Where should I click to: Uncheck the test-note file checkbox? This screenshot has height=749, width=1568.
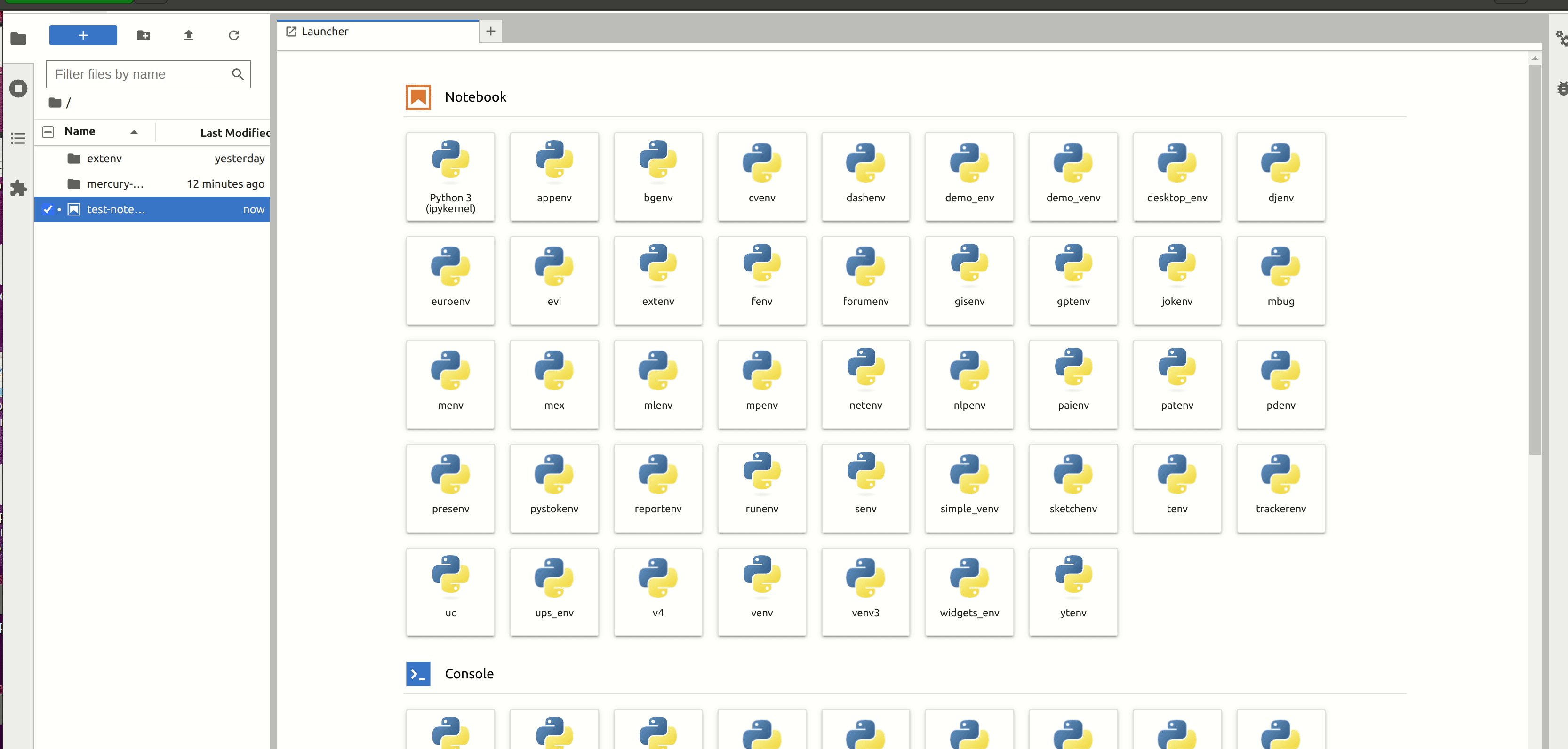tap(48, 209)
